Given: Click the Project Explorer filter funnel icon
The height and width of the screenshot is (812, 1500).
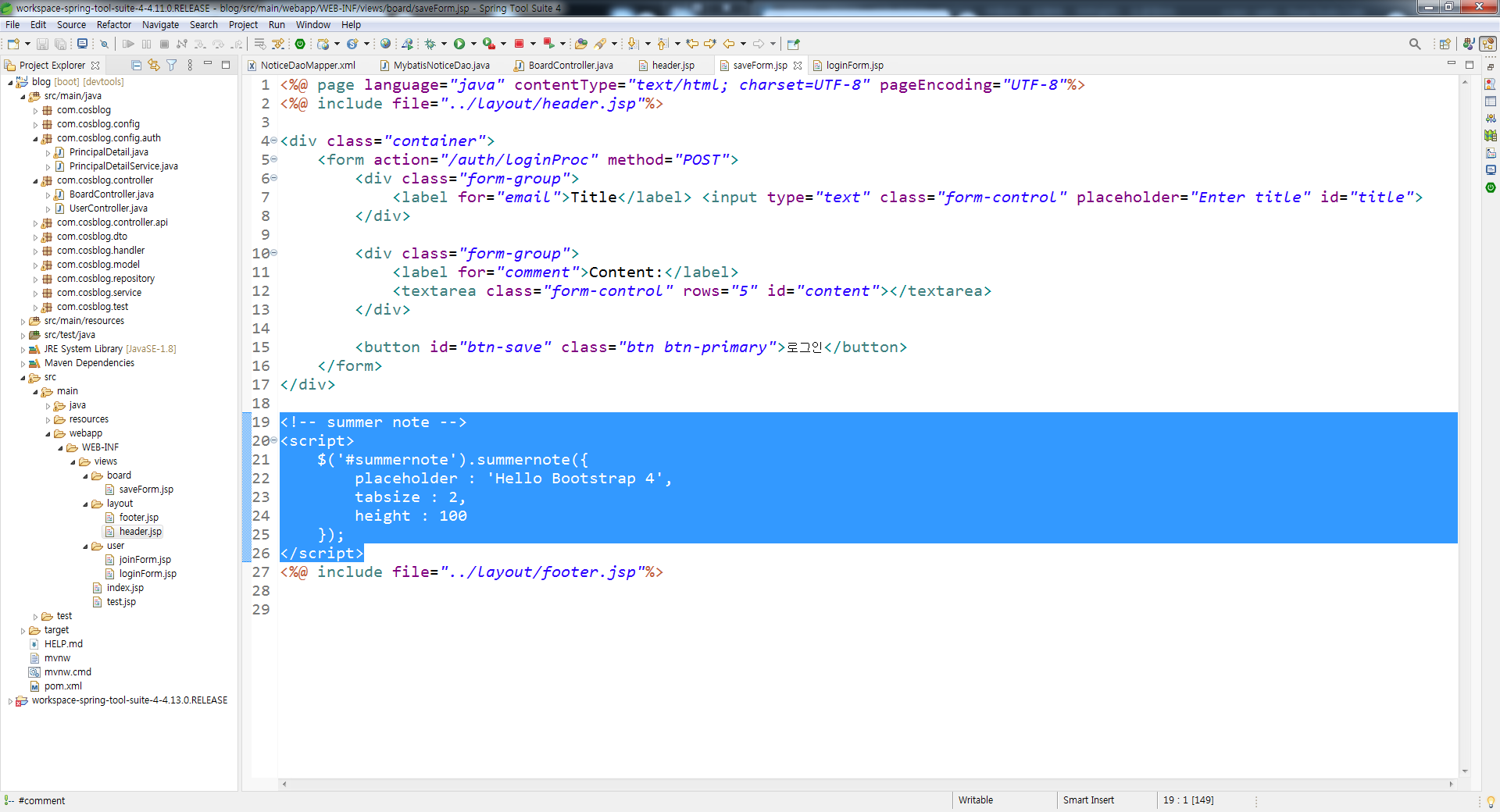Looking at the screenshot, I should pyautogui.click(x=171, y=65).
